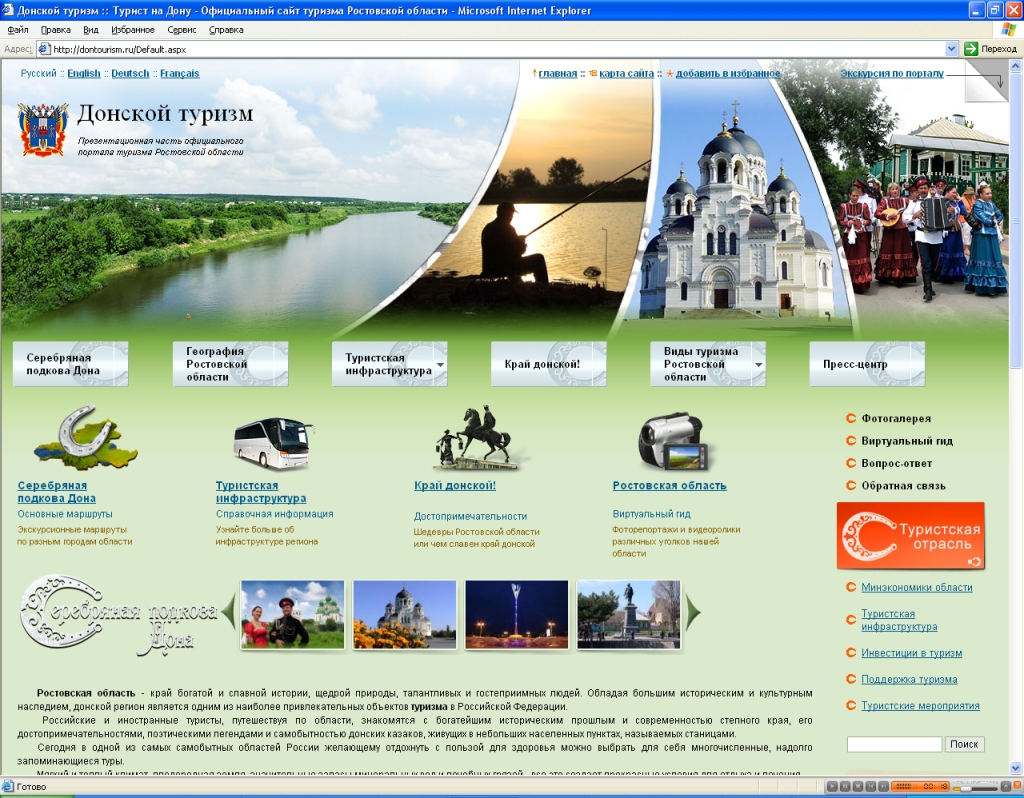Click the добавить в избранное link
Image resolution: width=1024 pixels, height=798 pixels.
point(728,73)
